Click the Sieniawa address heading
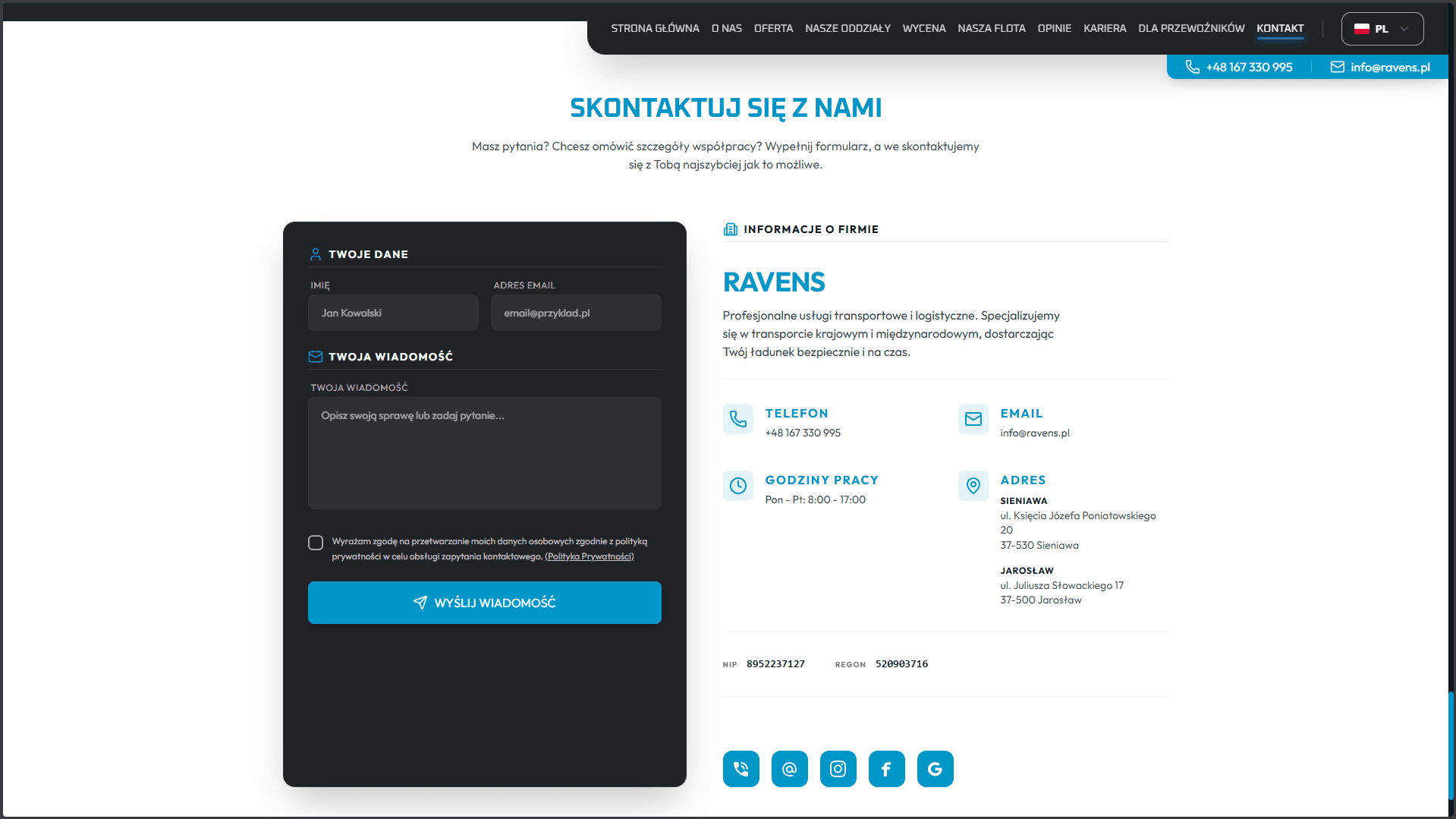Screen dimensions: 1456x819 [x=1023, y=501]
